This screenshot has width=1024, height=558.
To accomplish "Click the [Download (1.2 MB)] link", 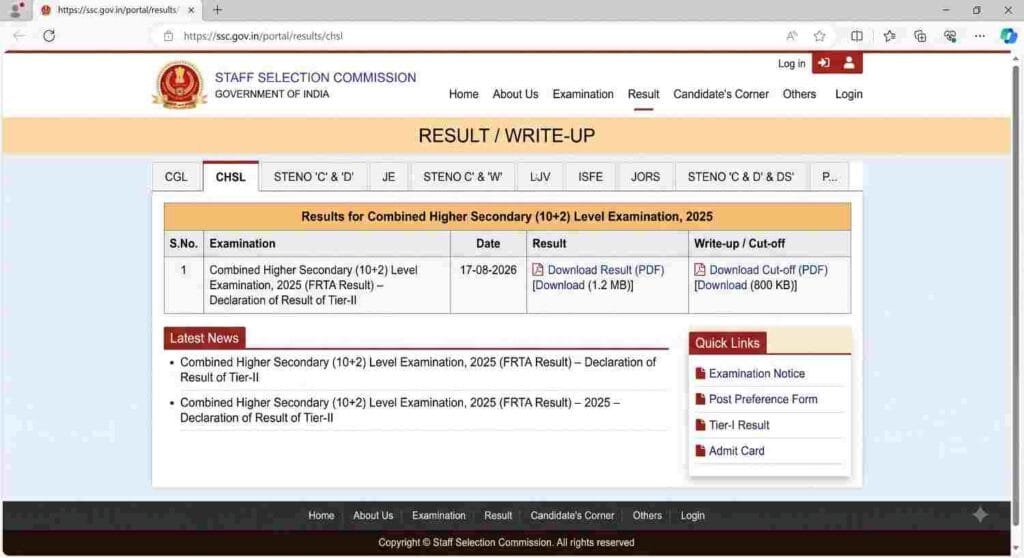I will [x=583, y=286].
